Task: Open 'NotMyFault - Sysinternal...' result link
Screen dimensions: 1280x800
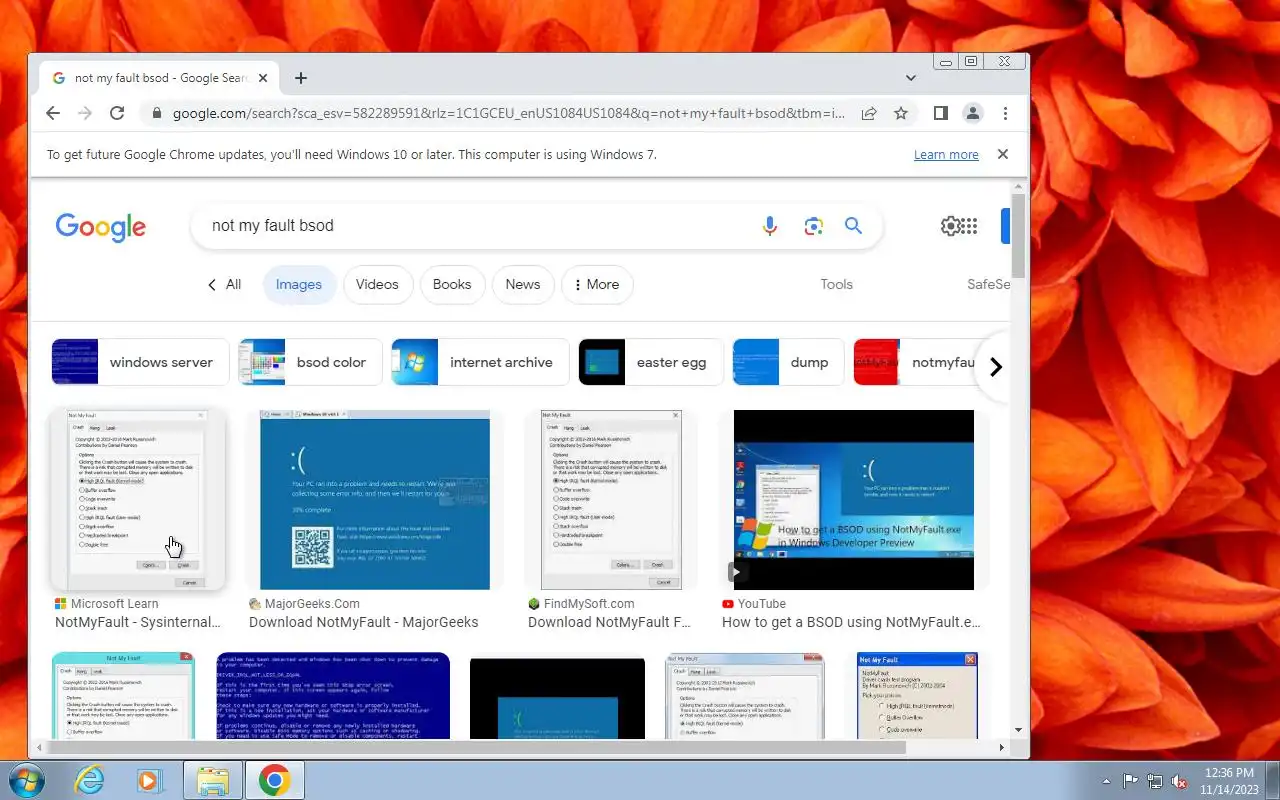Action: click(x=138, y=622)
